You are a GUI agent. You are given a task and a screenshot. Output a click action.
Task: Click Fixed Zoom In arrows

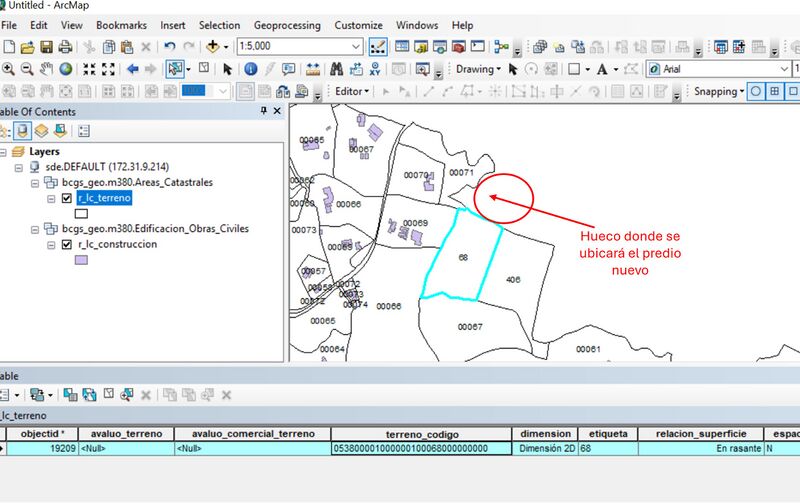pos(89,69)
